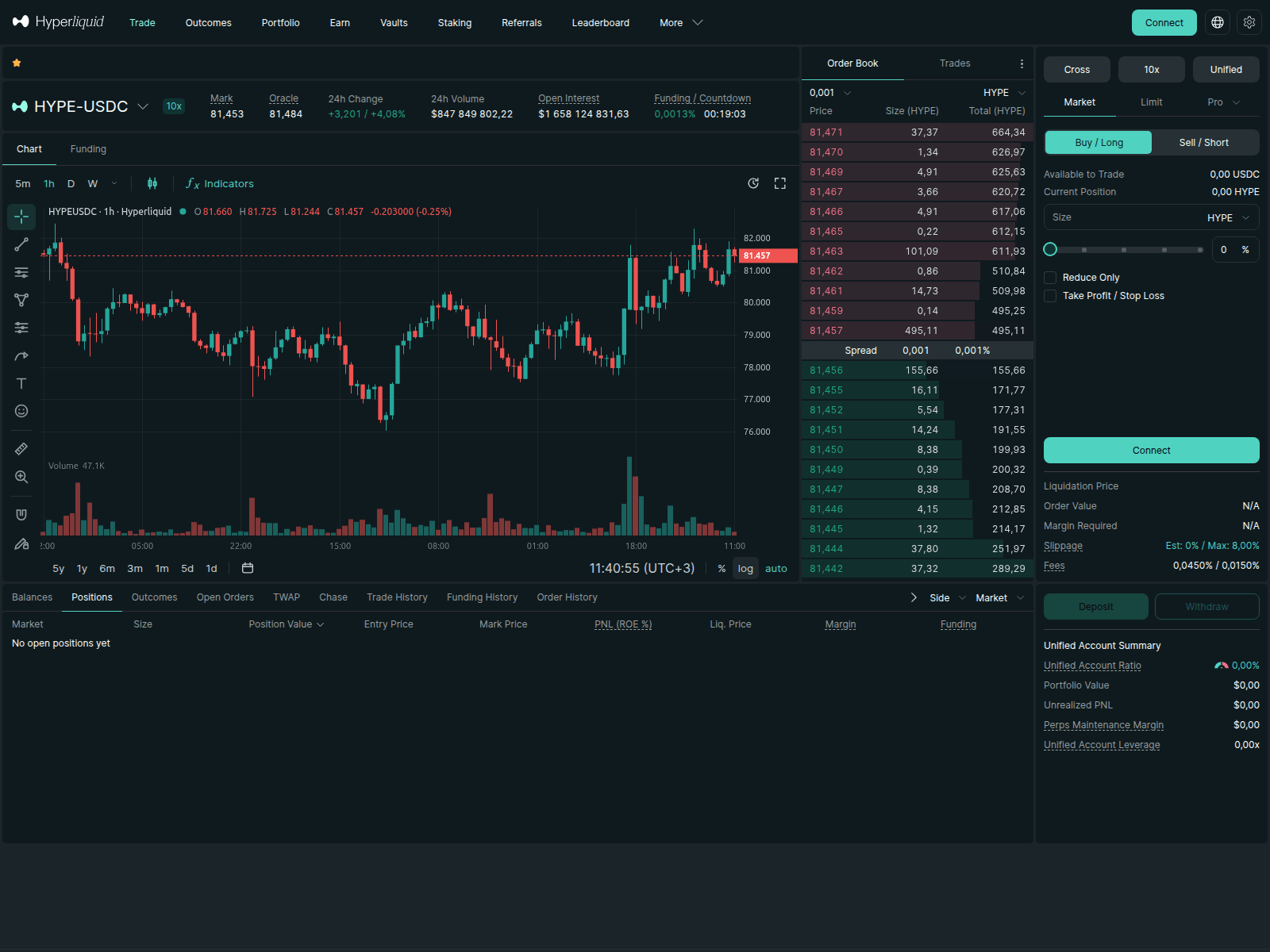Click the chart snapshot refresh icon
The image size is (1270, 952).
point(753,183)
